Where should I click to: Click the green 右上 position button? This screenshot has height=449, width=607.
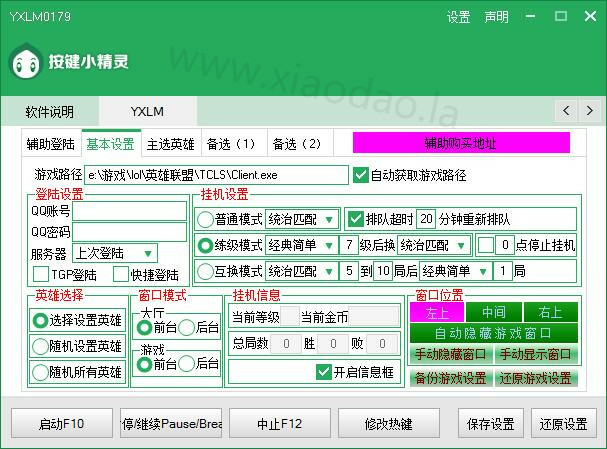click(550, 312)
